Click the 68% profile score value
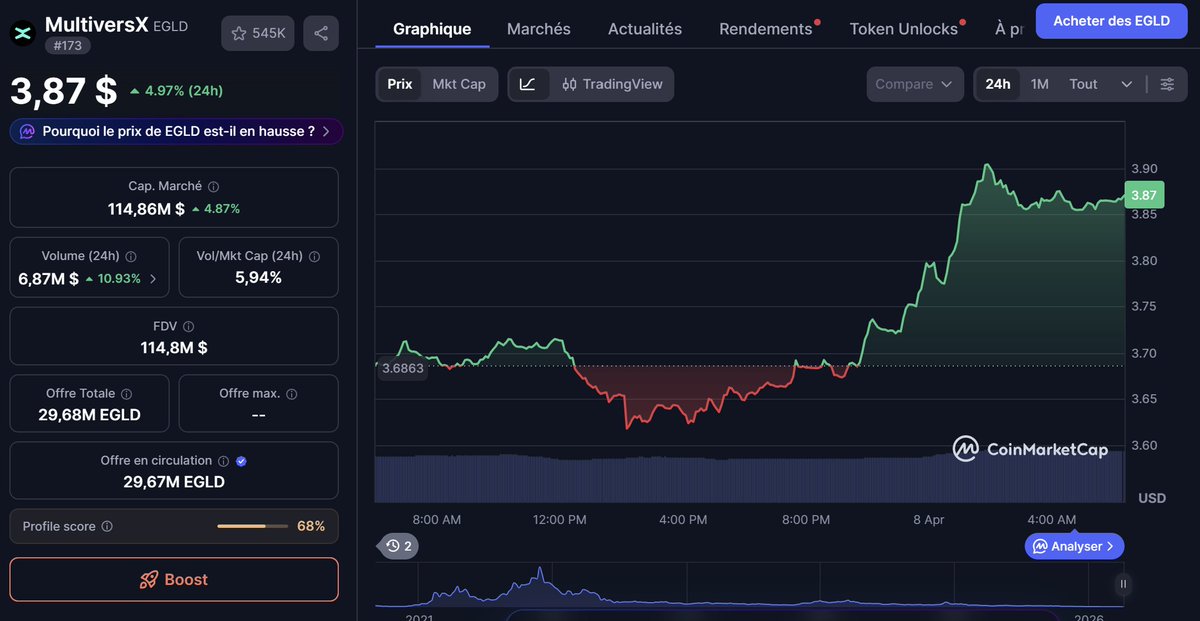The image size is (1200, 621). pyautogui.click(x=311, y=526)
